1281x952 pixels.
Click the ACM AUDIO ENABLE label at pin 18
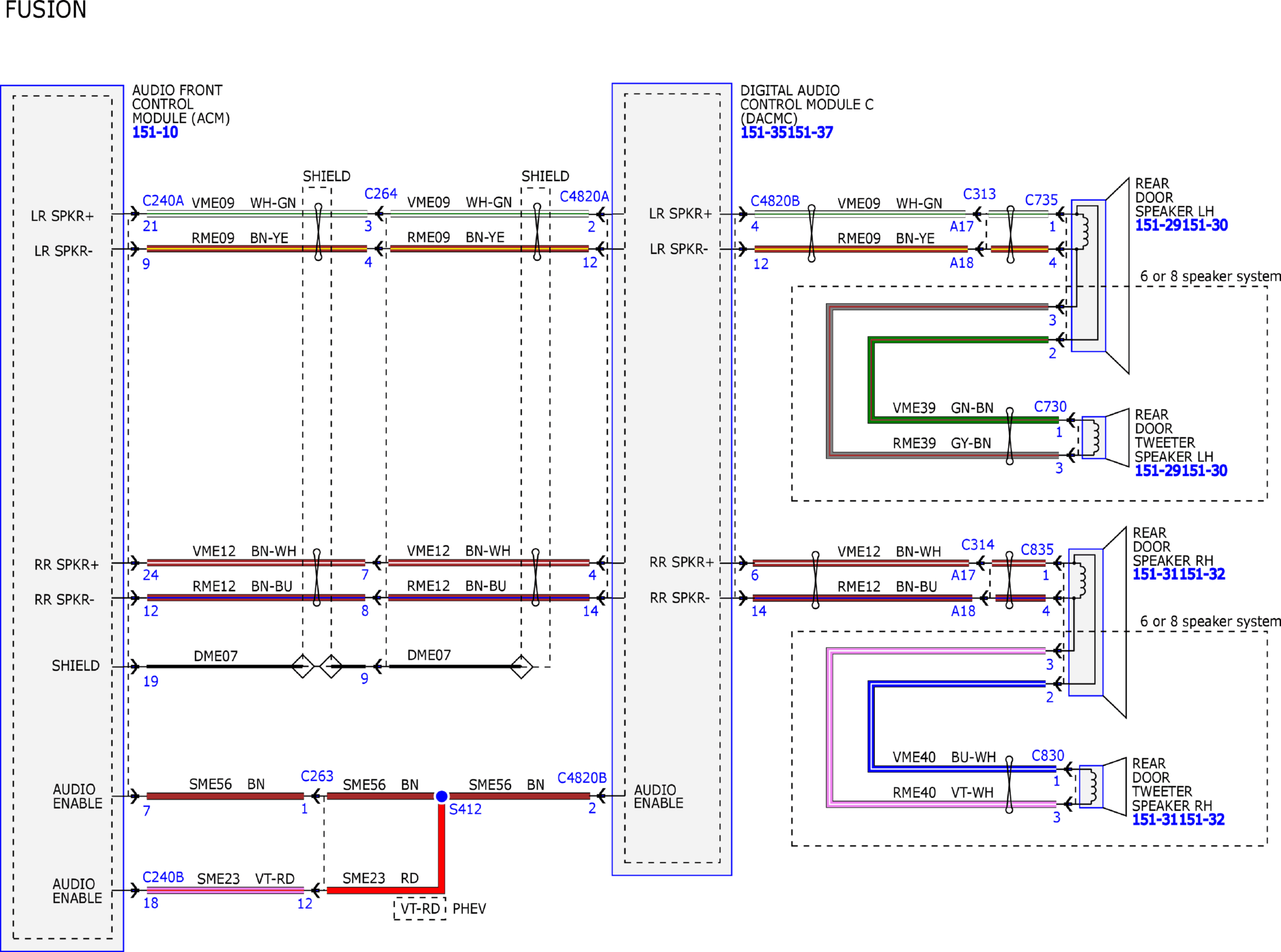click(x=78, y=891)
